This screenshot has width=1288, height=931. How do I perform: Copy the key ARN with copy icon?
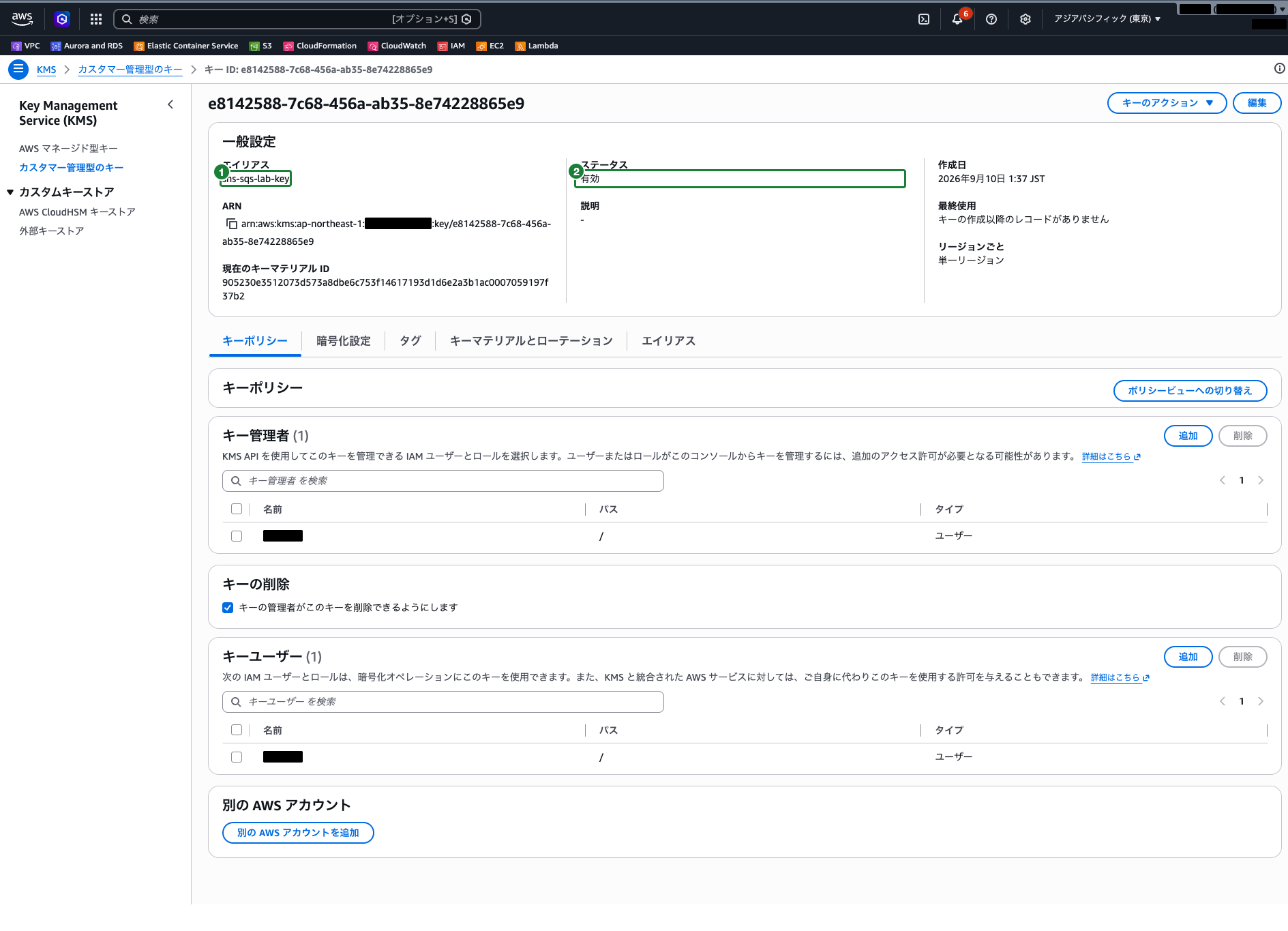[x=231, y=224]
